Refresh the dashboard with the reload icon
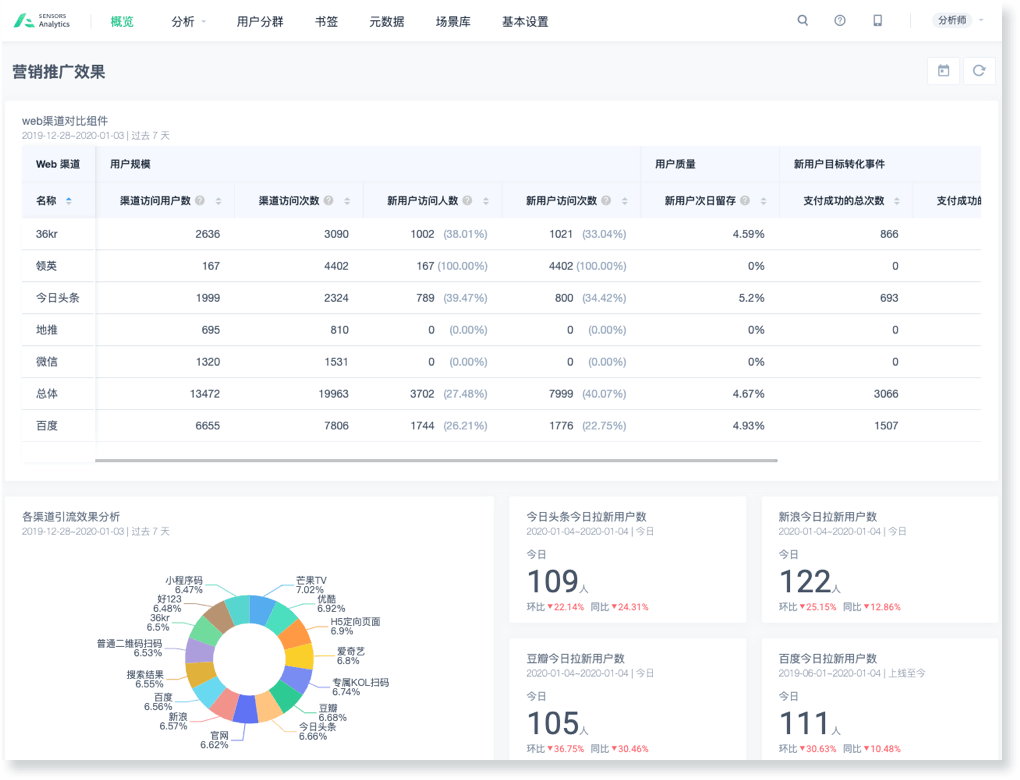Screen dimensions: 1020x780 click(x=979, y=71)
